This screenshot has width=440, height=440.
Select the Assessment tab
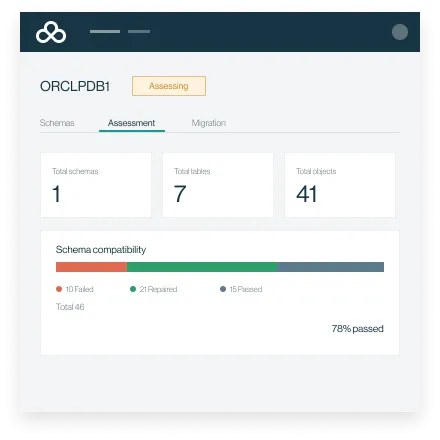[x=132, y=123]
